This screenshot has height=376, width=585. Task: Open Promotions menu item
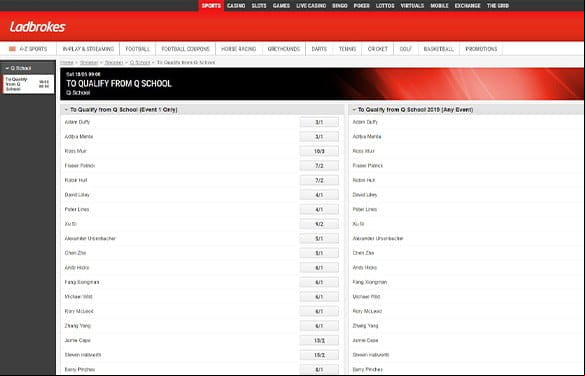tap(481, 49)
